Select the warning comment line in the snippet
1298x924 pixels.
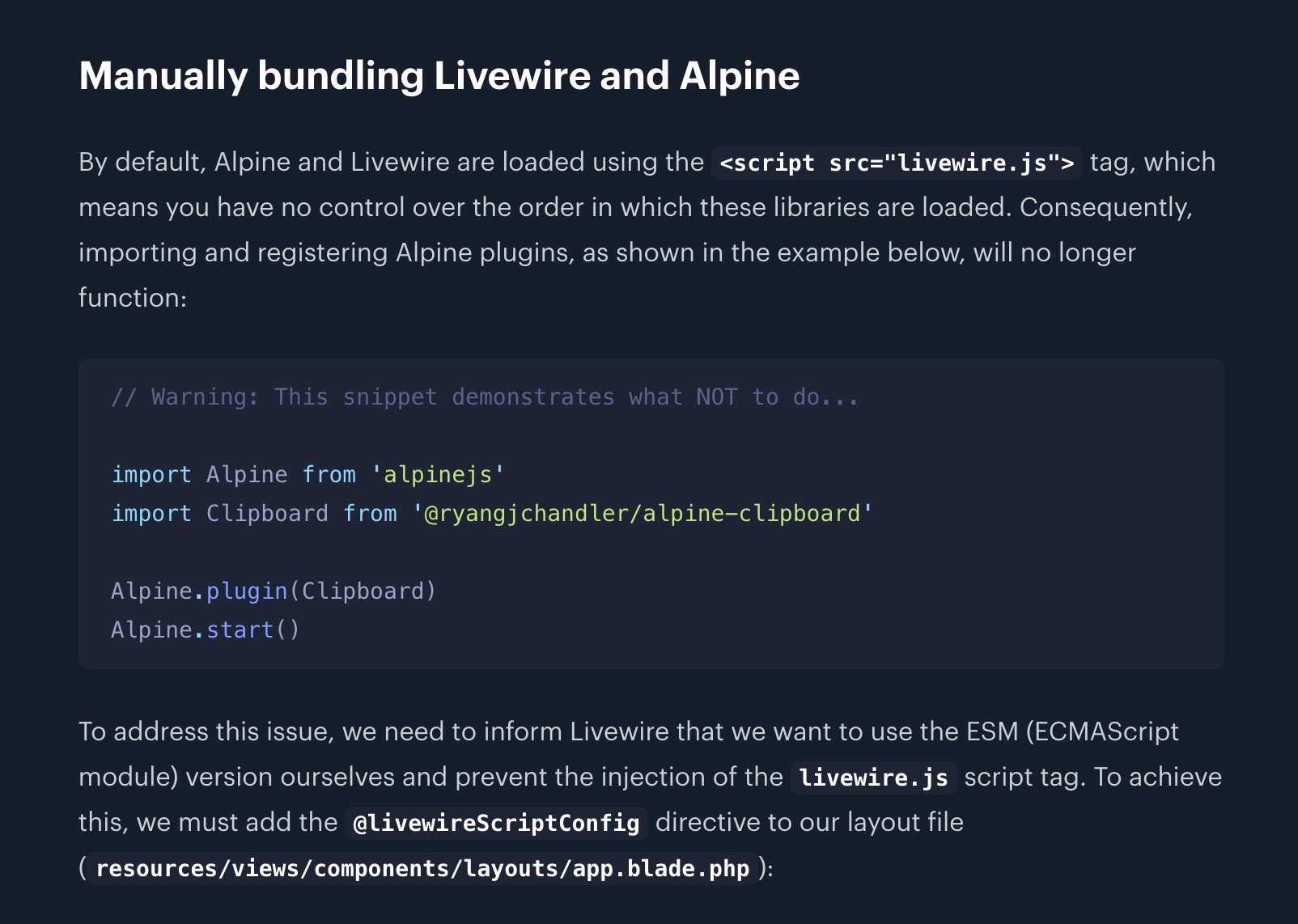click(484, 396)
